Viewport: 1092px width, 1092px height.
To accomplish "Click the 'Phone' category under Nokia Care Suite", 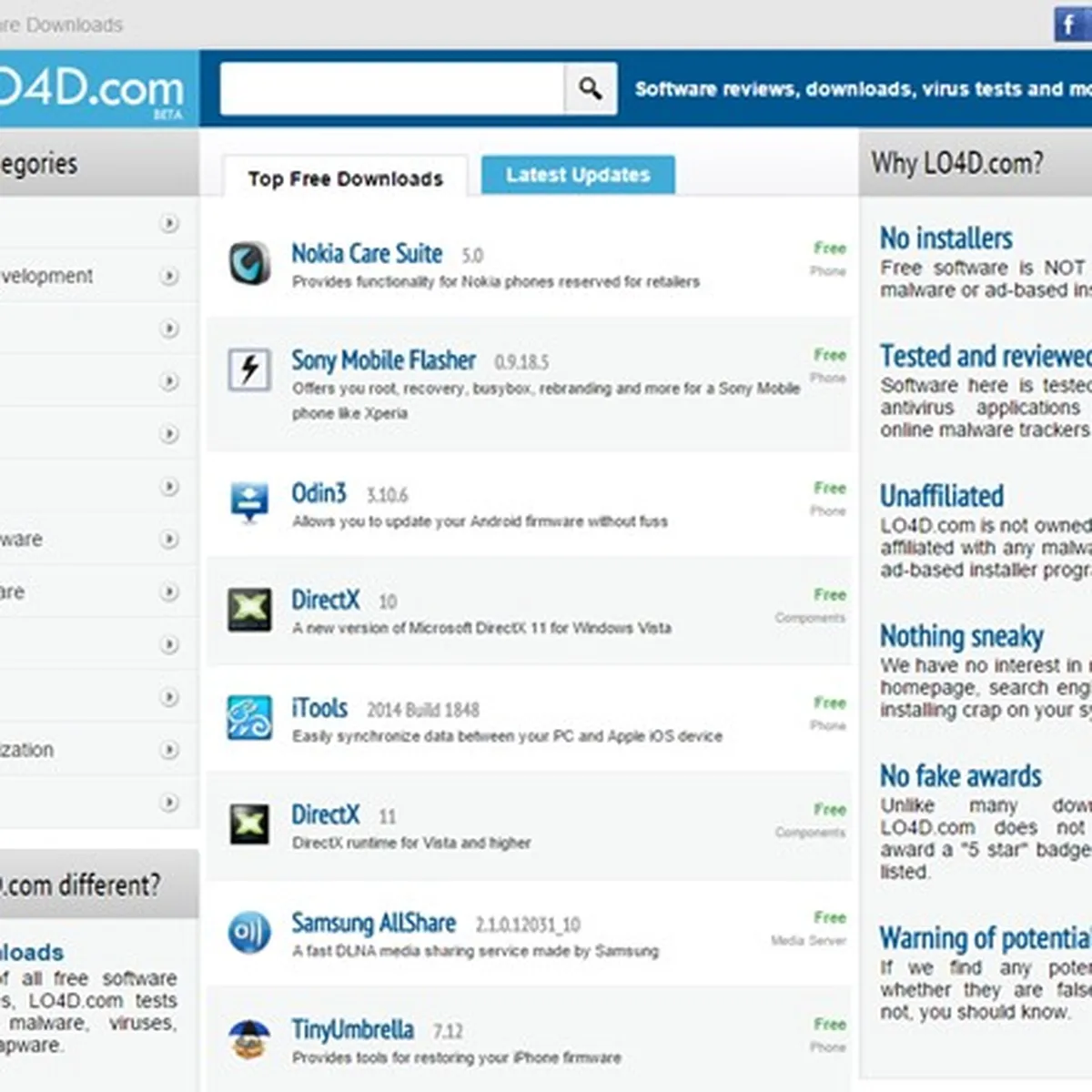I will (x=828, y=271).
